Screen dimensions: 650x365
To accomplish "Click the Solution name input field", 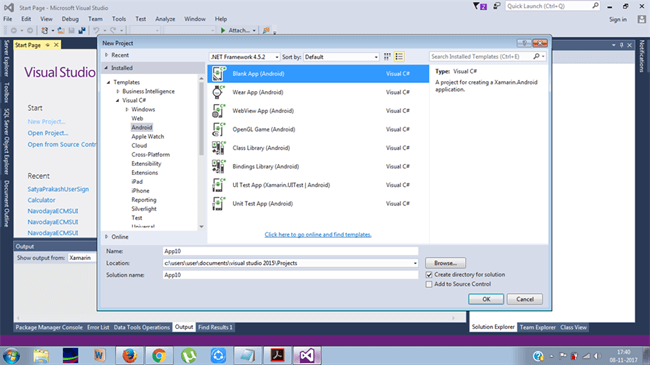I will [x=290, y=275].
